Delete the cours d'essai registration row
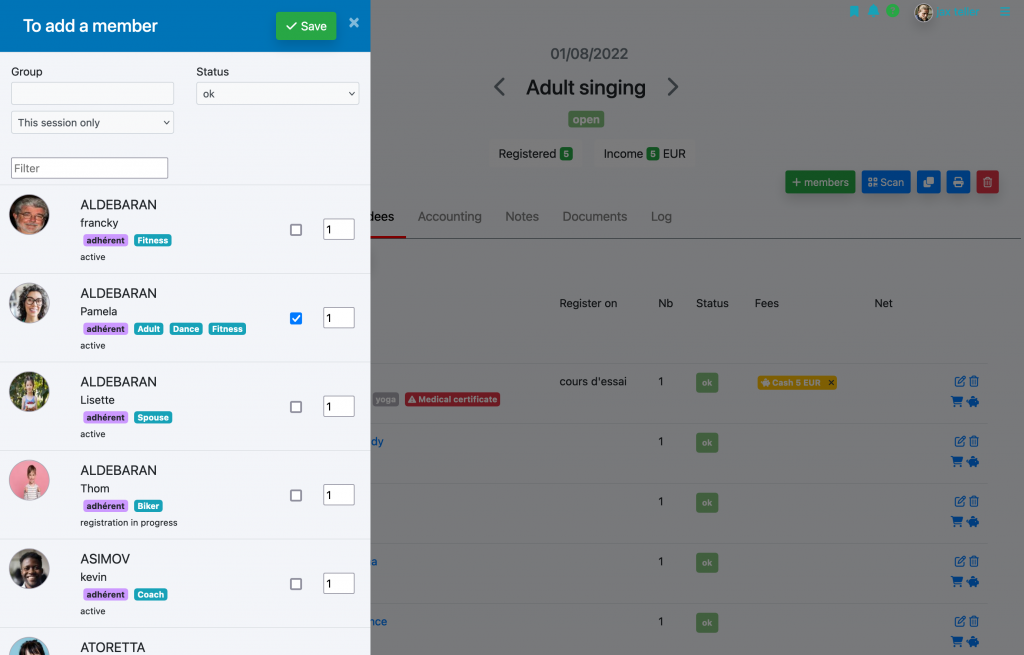Image resolution: width=1024 pixels, height=655 pixels. (x=974, y=381)
